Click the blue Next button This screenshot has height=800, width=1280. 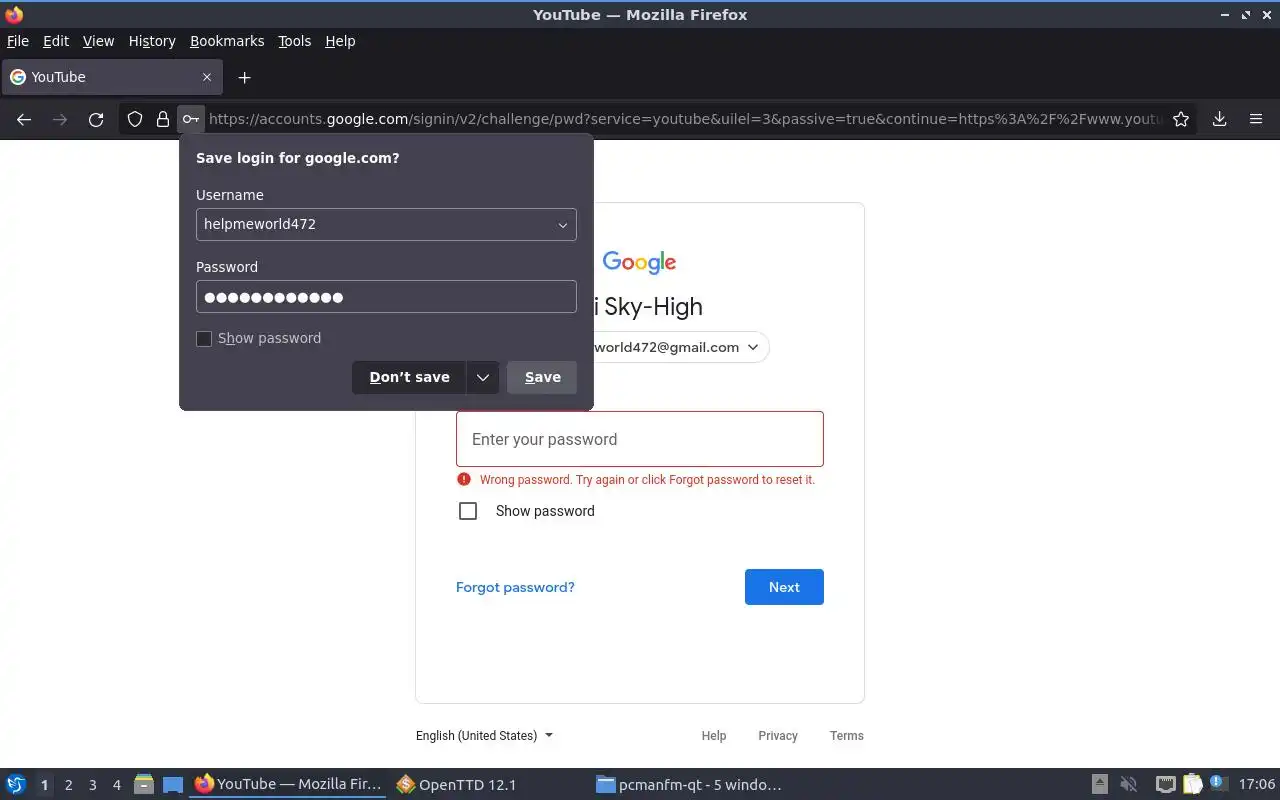pos(784,587)
